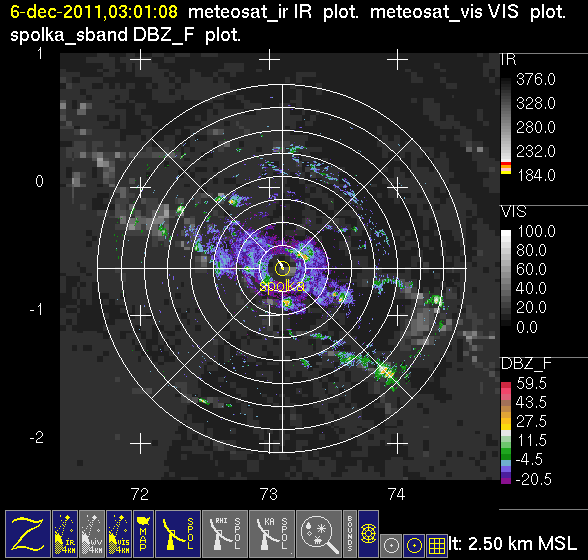Click the particle magnifier icon
The image size is (588, 560).
319,533
